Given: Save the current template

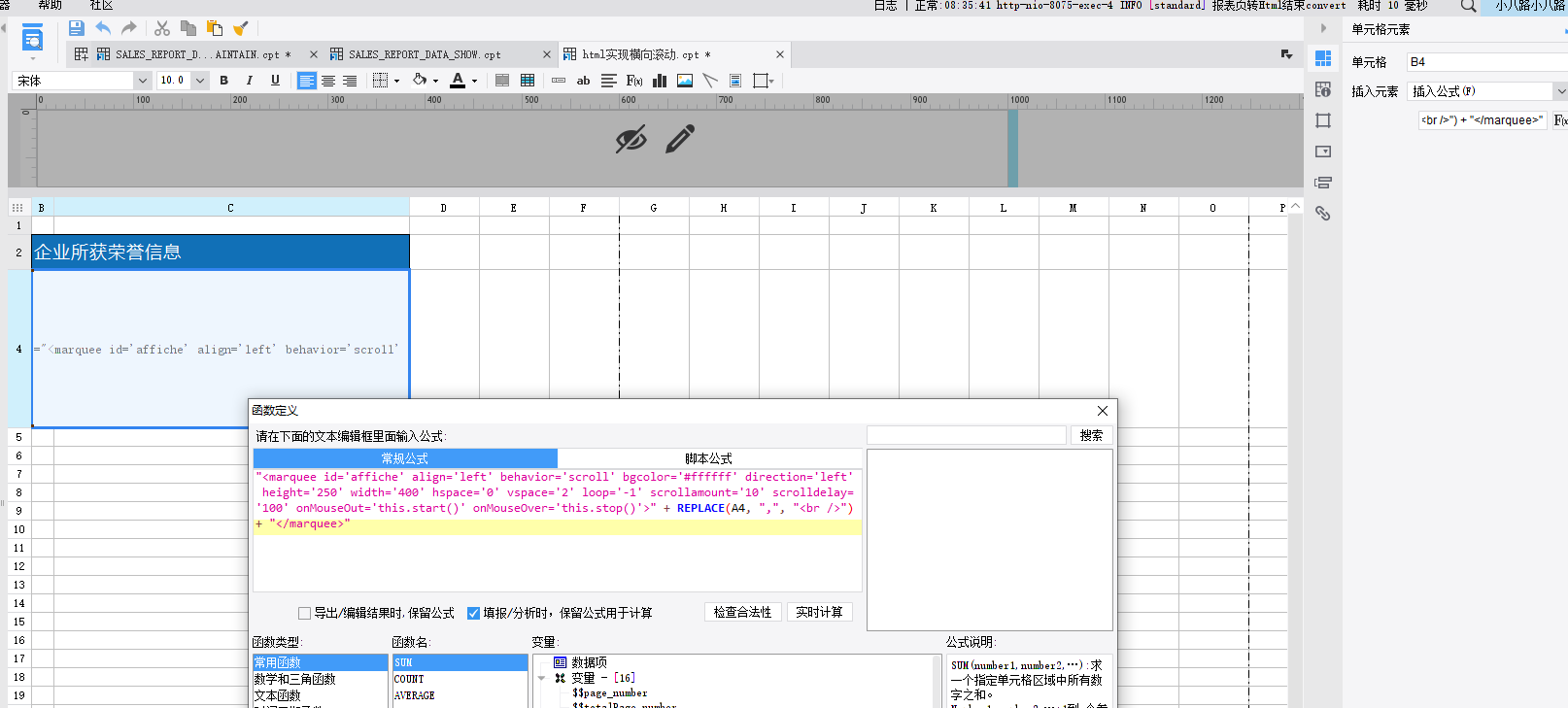Looking at the screenshot, I should coord(77,28).
